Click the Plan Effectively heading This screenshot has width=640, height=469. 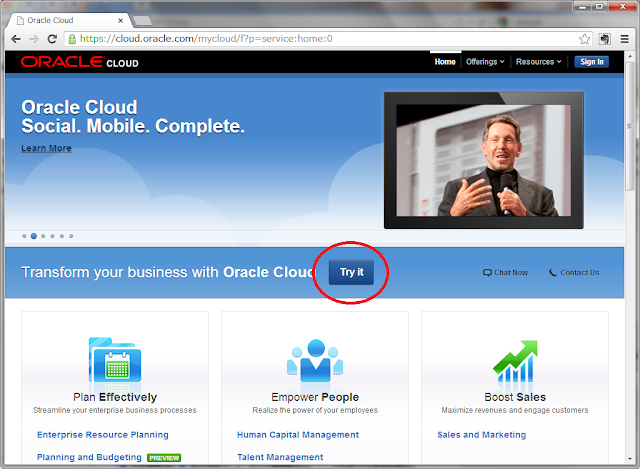(115, 397)
